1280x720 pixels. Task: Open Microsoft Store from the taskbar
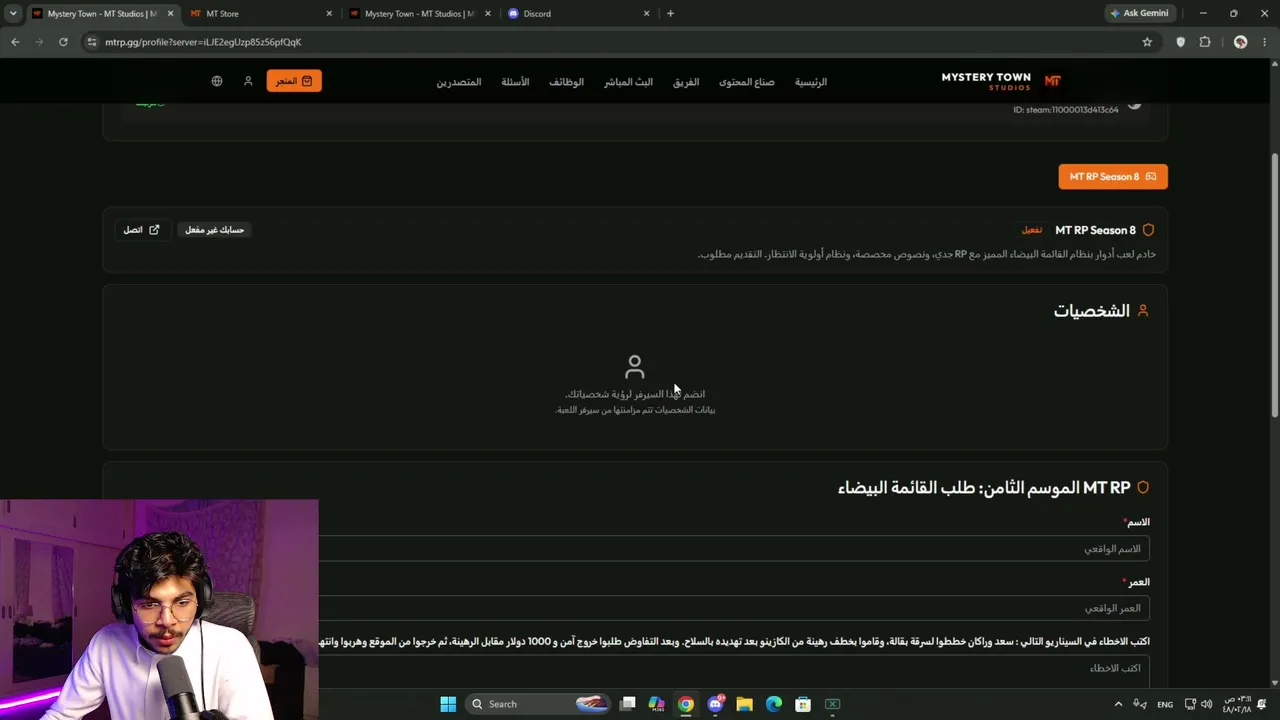click(803, 704)
